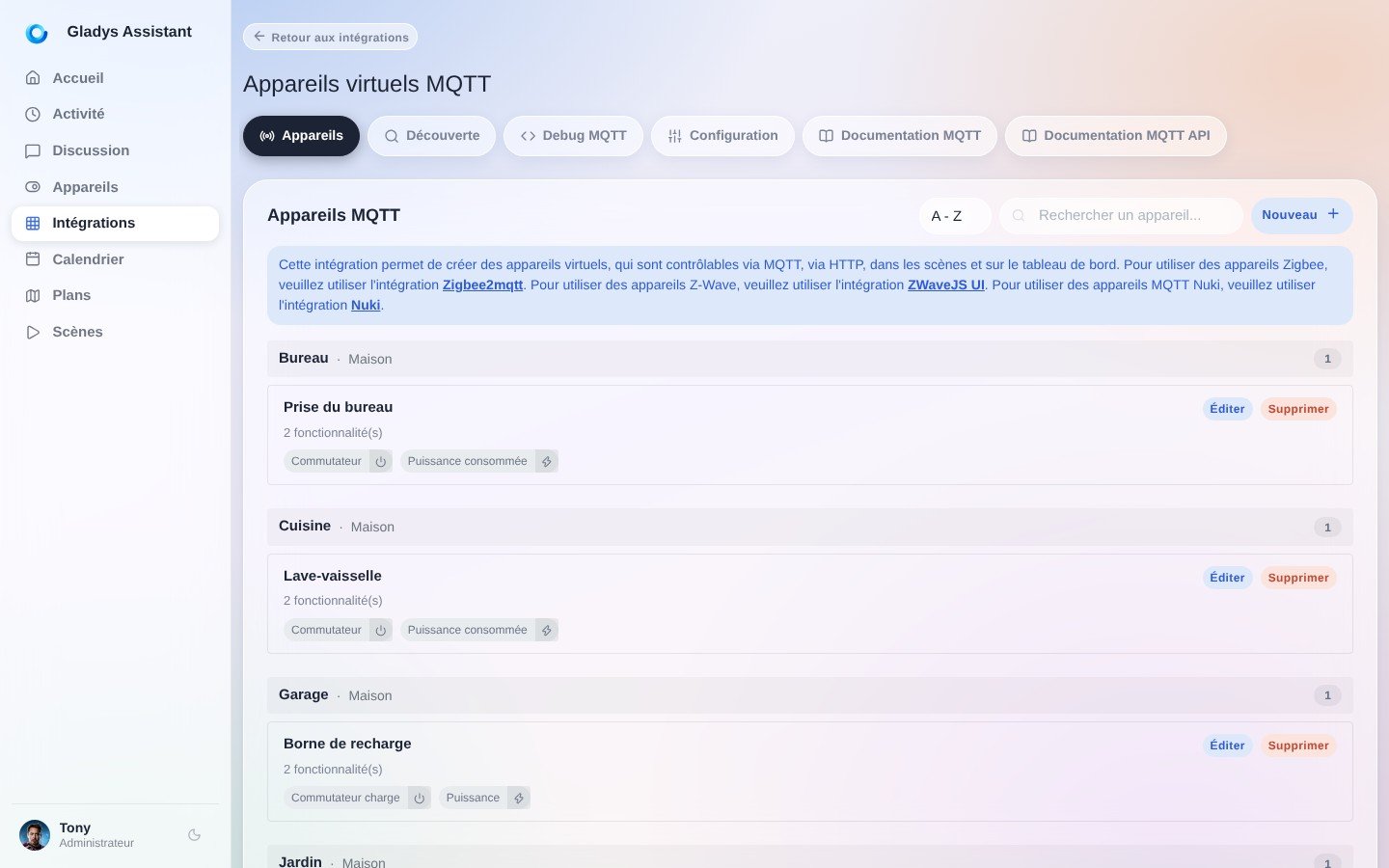Click the Nouveau button
This screenshot has height=868, width=1389.
1302,216
